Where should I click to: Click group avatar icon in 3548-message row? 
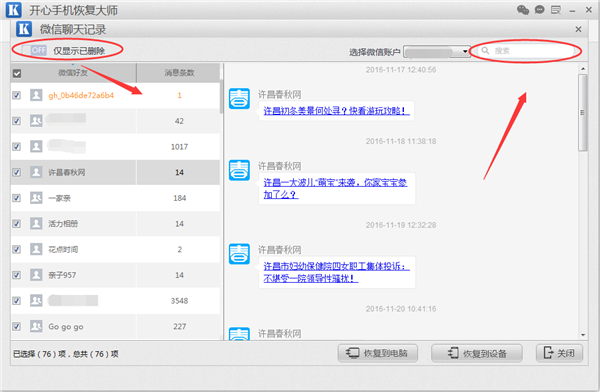[x=36, y=301]
